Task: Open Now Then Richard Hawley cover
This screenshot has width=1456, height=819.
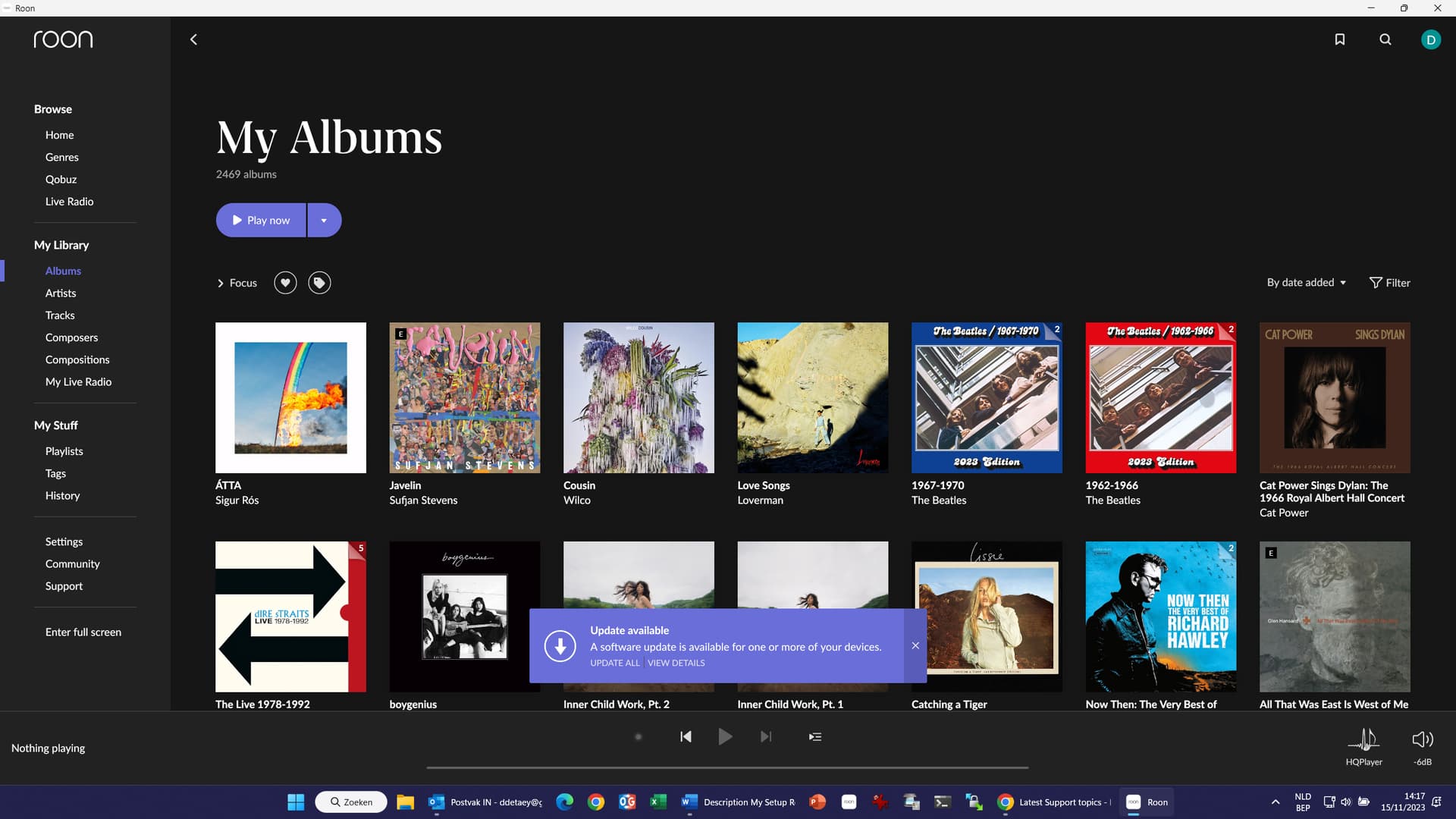Action: 1161,617
